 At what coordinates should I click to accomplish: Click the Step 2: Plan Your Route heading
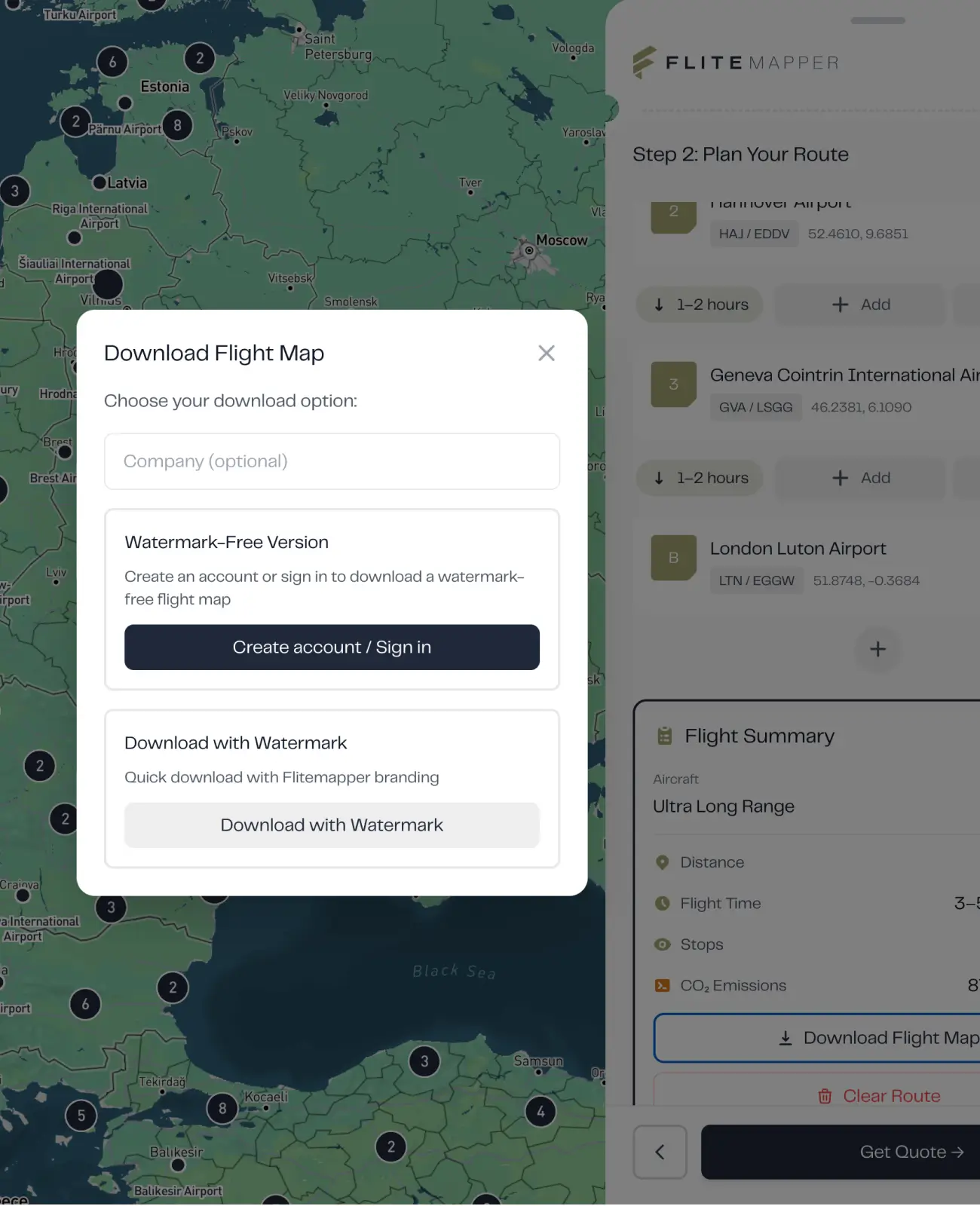[740, 155]
